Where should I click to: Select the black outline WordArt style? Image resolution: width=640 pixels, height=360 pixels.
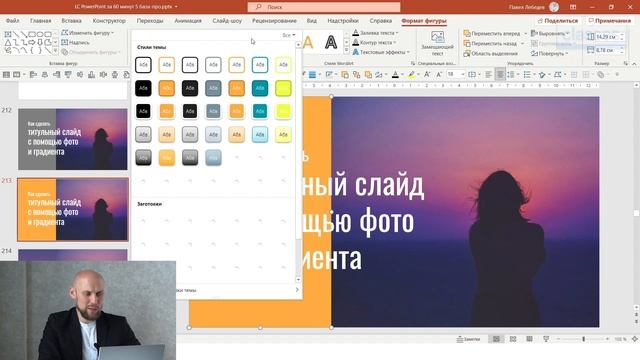pyautogui.click(x=331, y=42)
